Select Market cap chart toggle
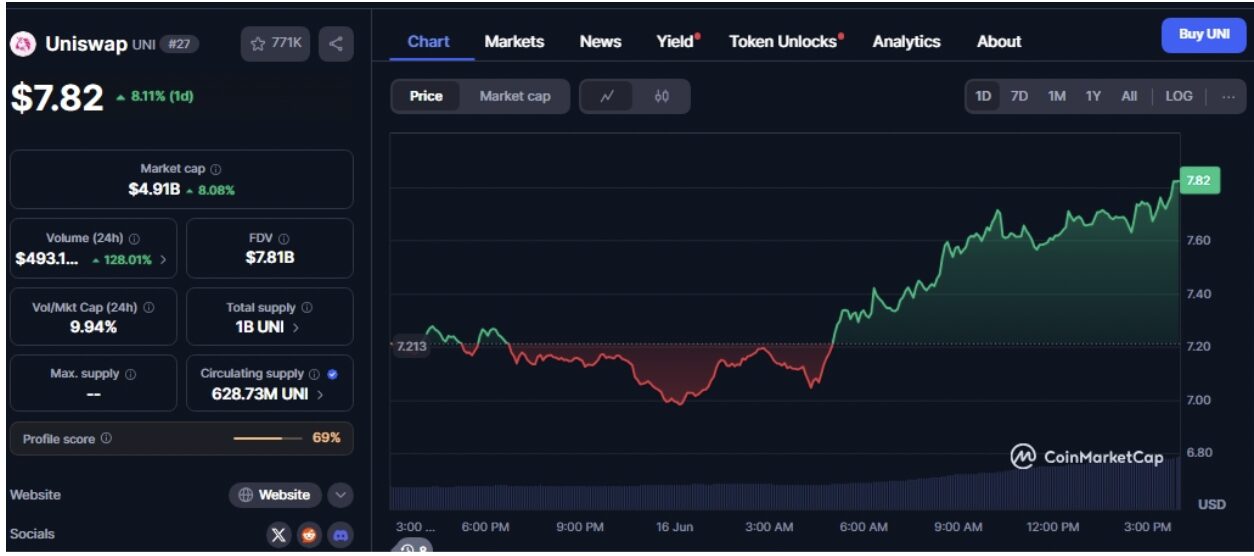This screenshot has width=1254, height=556. click(x=515, y=96)
